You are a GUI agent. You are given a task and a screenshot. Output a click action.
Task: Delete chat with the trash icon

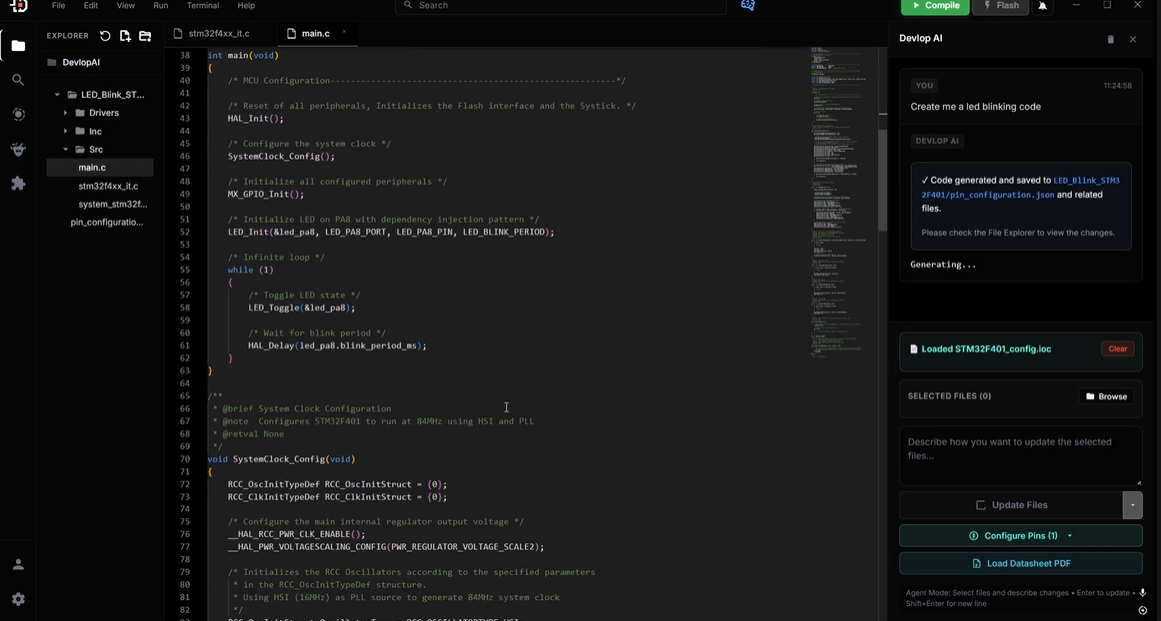(1110, 39)
